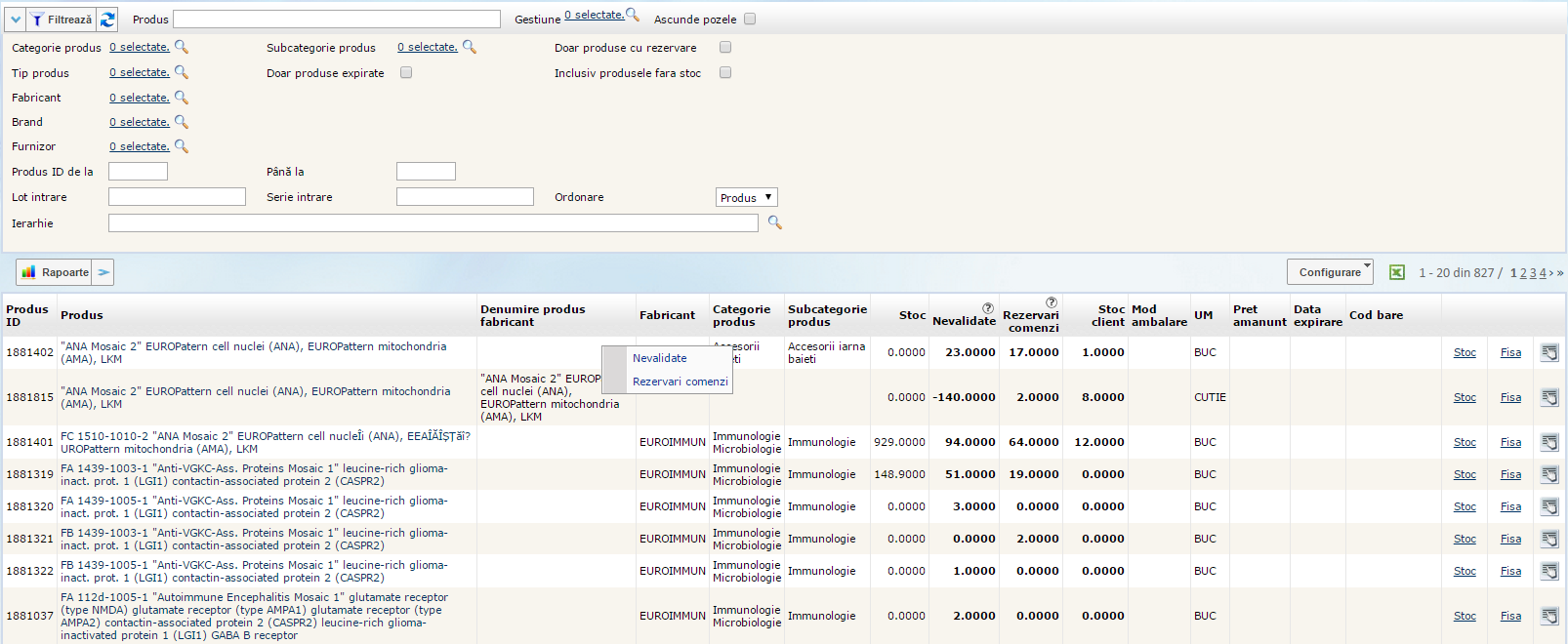Click the refresh icon next to Filtrează
This screenshot has width=1568, height=644.
tap(107, 20)
